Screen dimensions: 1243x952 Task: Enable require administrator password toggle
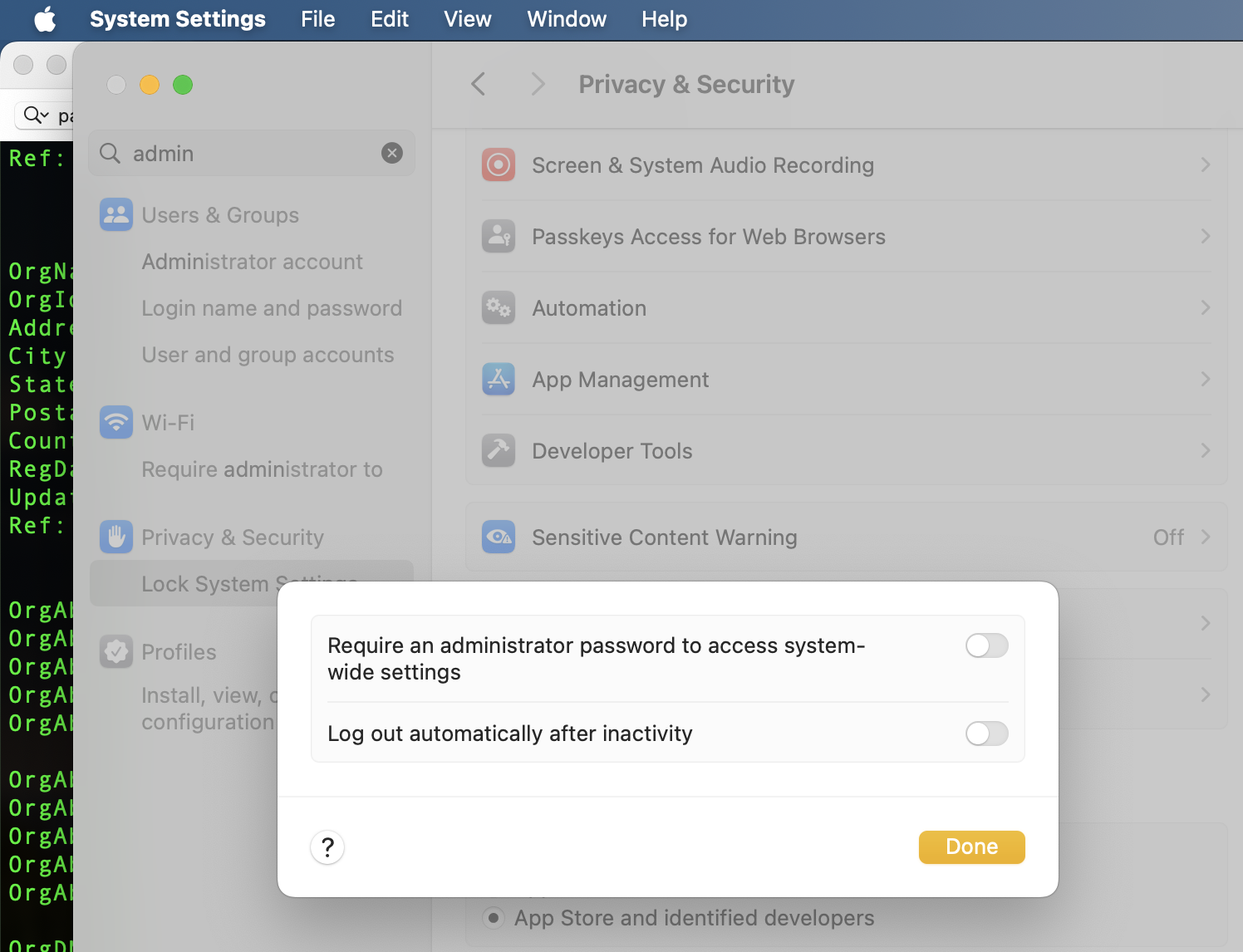(986, 645)
